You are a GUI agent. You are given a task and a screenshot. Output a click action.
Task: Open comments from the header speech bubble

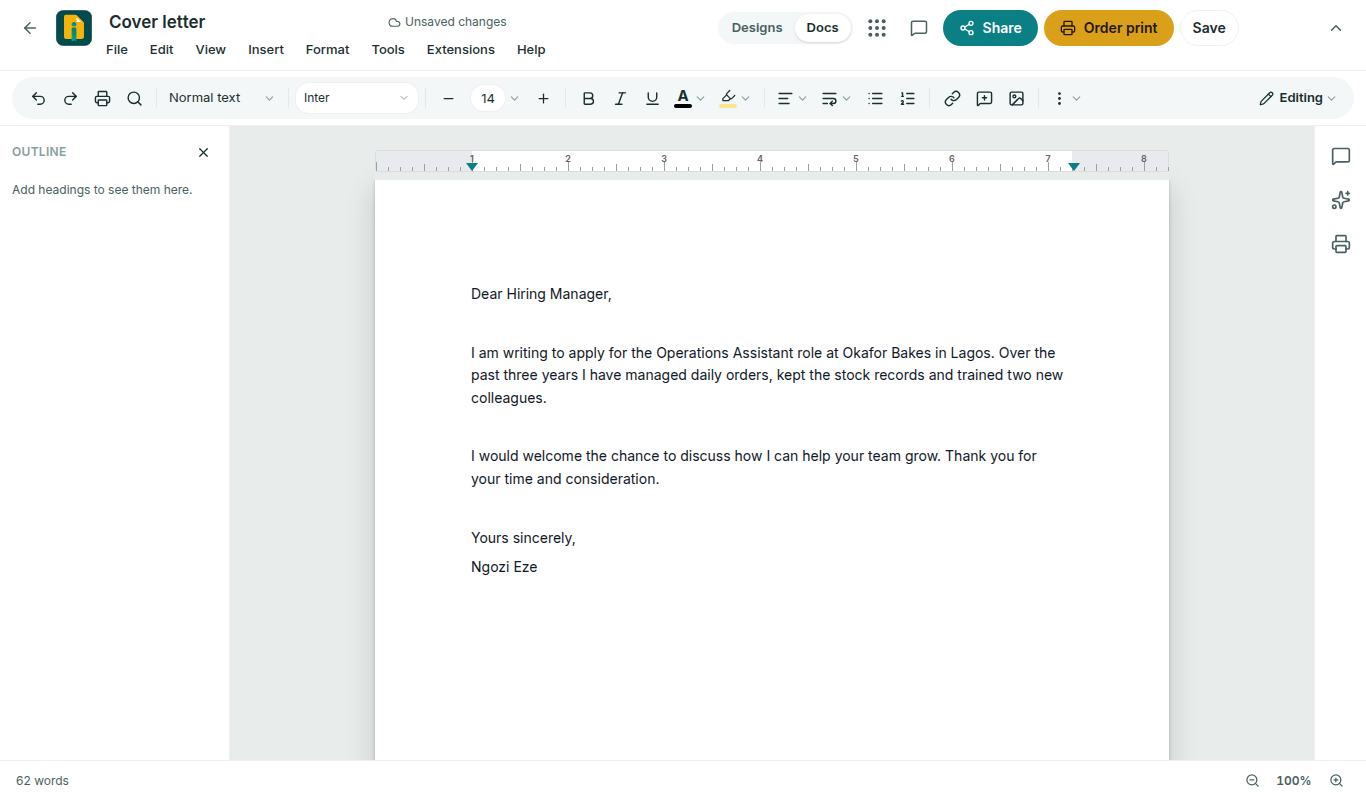tap(919, 28)
